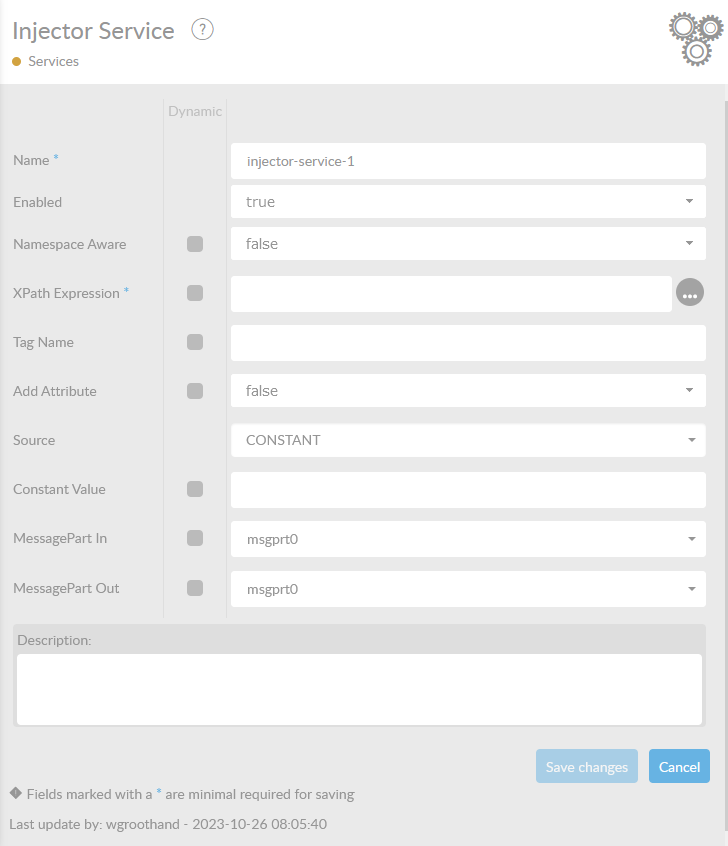Click the help question mark icon
The width and height of the screenshot is (728, 846).
point(203,30)
